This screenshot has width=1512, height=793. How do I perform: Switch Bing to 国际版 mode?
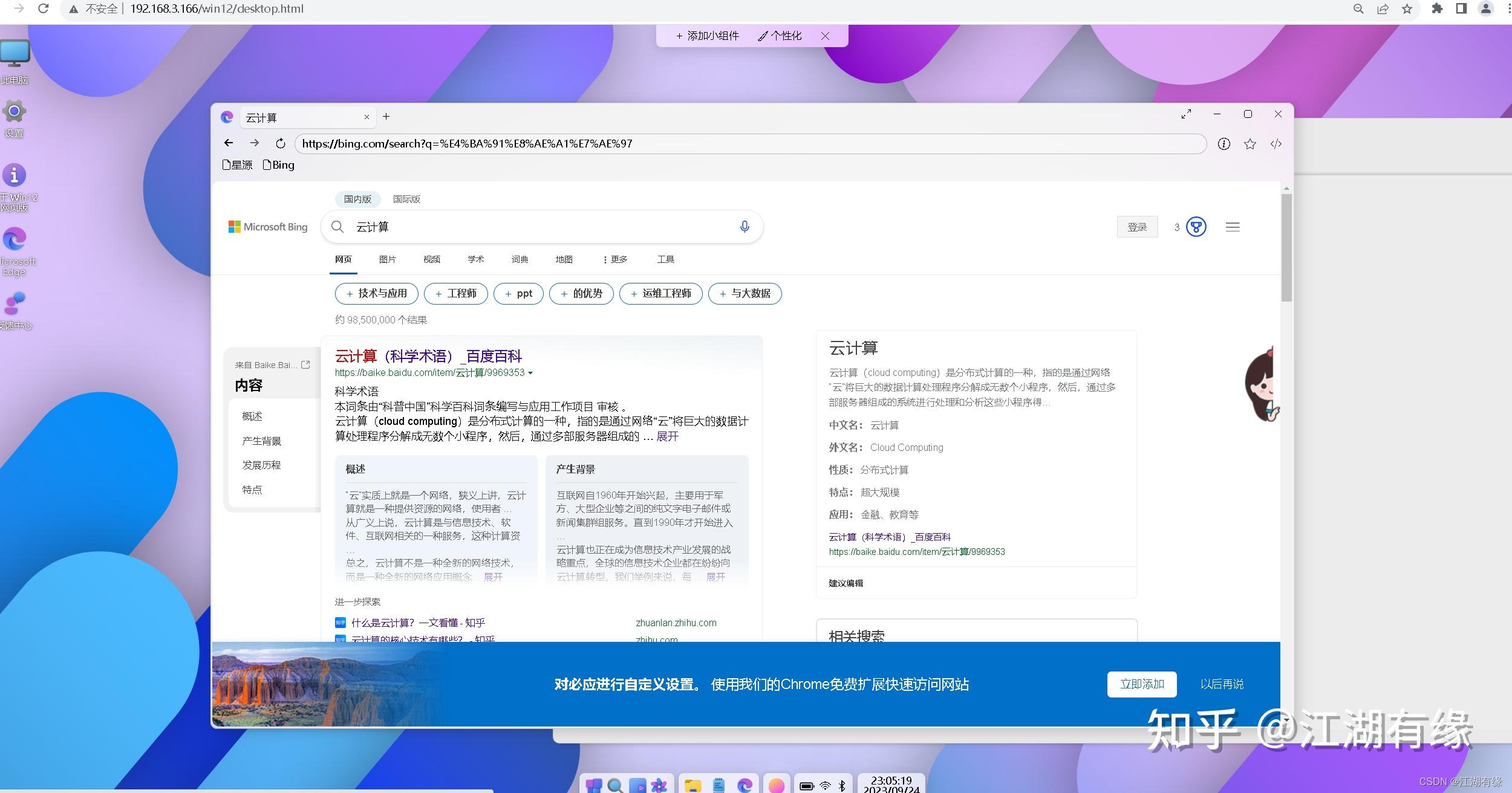pos(406,199)
